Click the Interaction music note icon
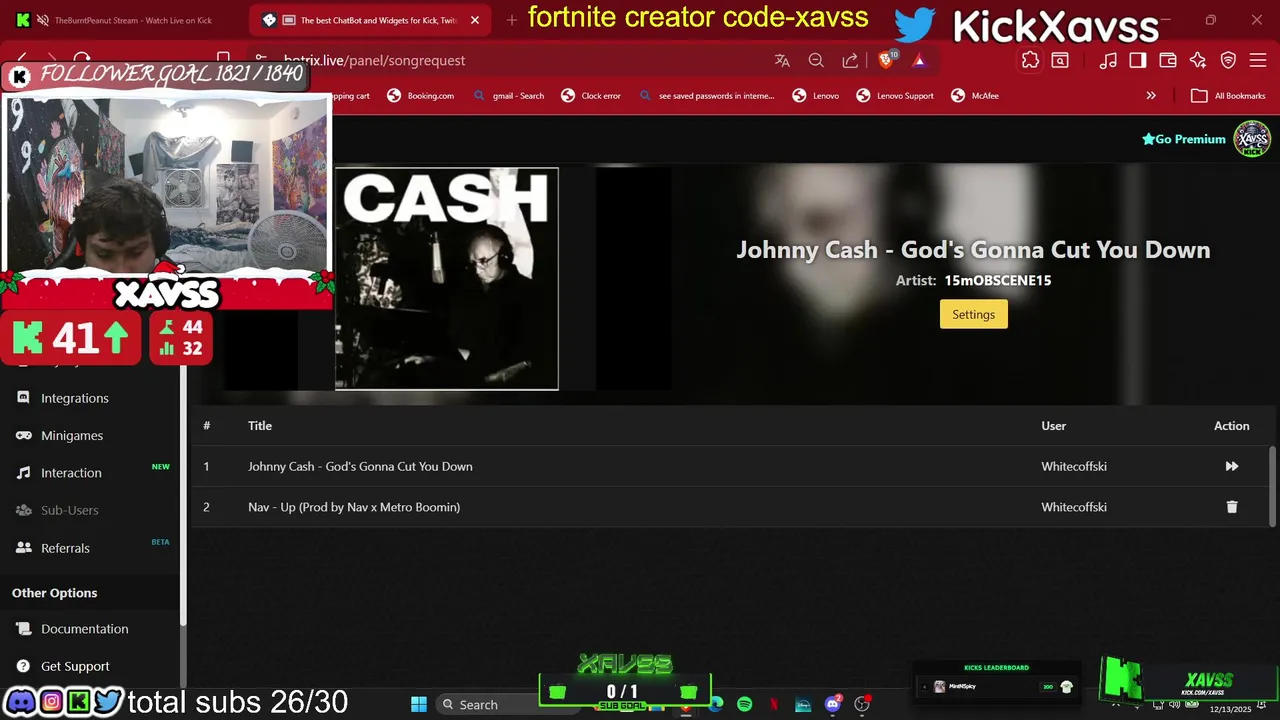The width and height of the screenshot is (1280, 720). [23, 472]
